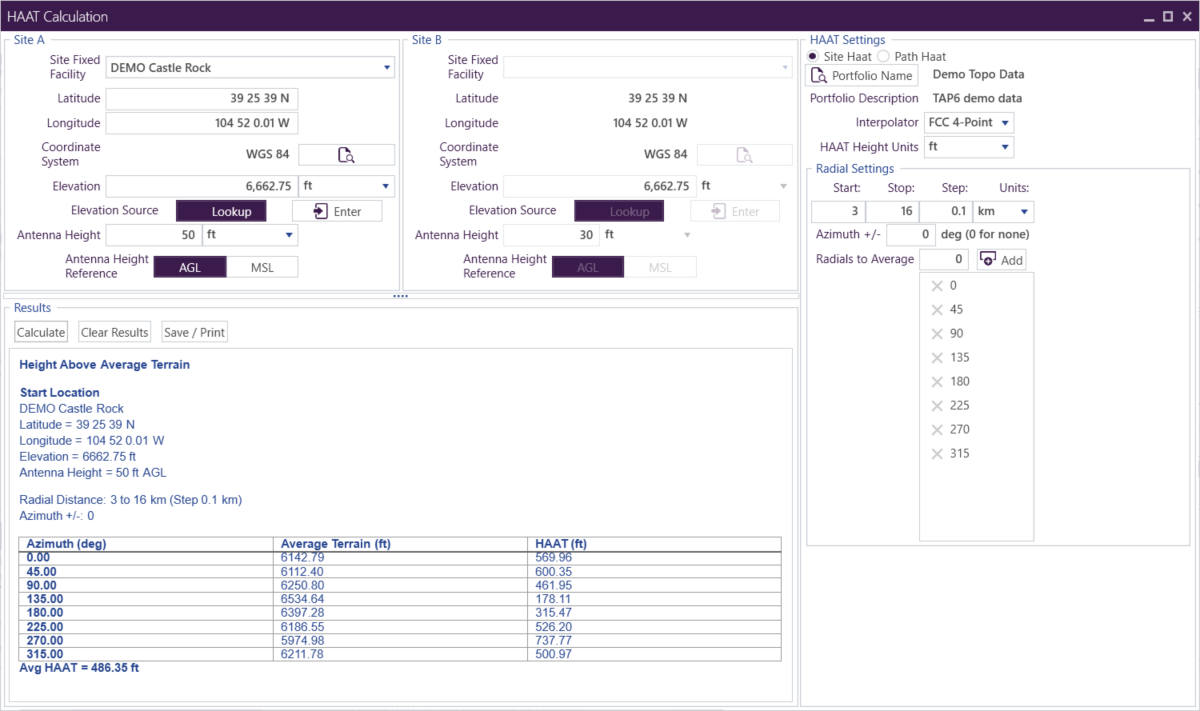Open the Portfolio Name browser

point(863,76)
